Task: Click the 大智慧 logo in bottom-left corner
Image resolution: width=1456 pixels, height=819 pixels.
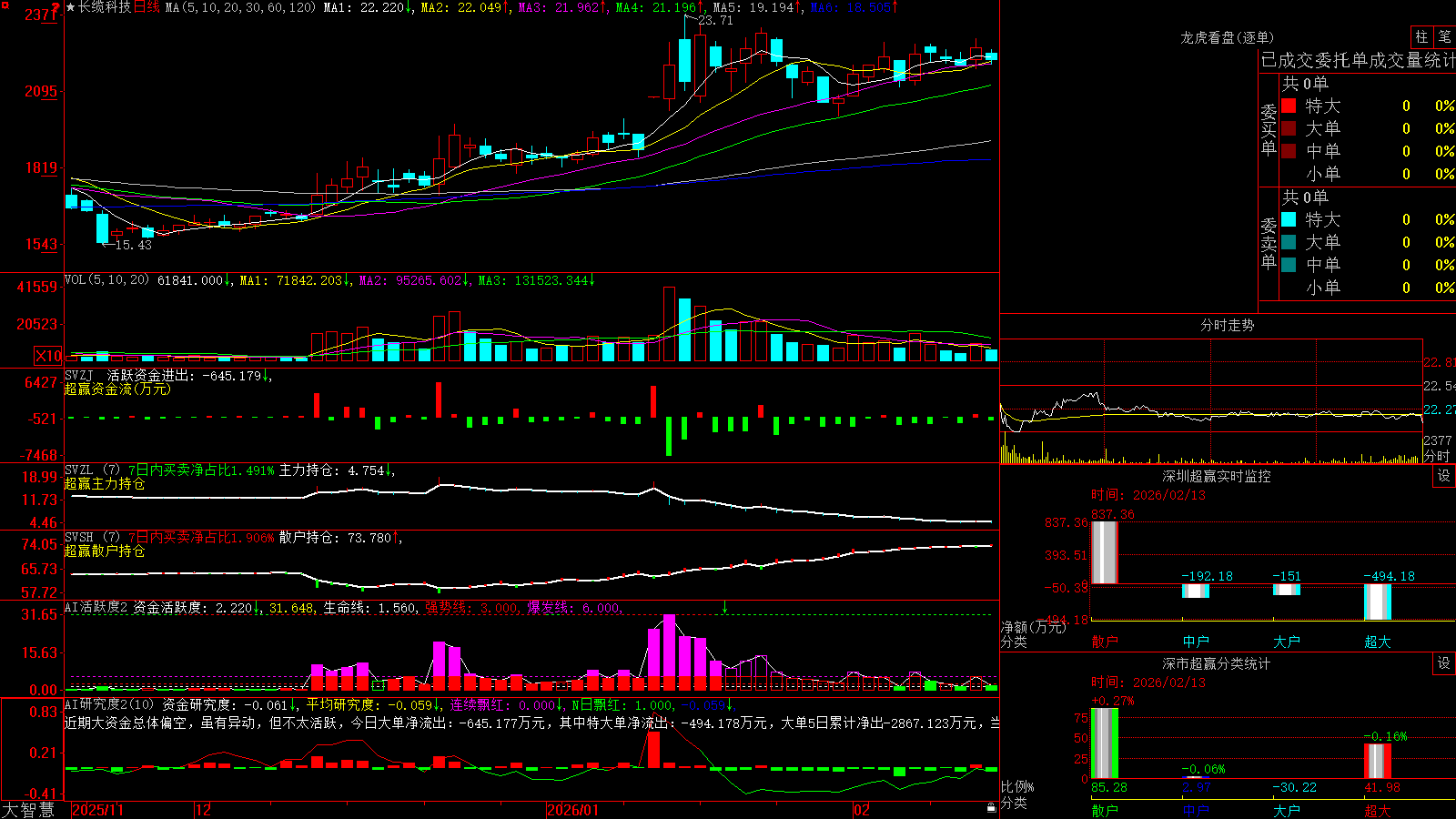Action: coord(28,809)
